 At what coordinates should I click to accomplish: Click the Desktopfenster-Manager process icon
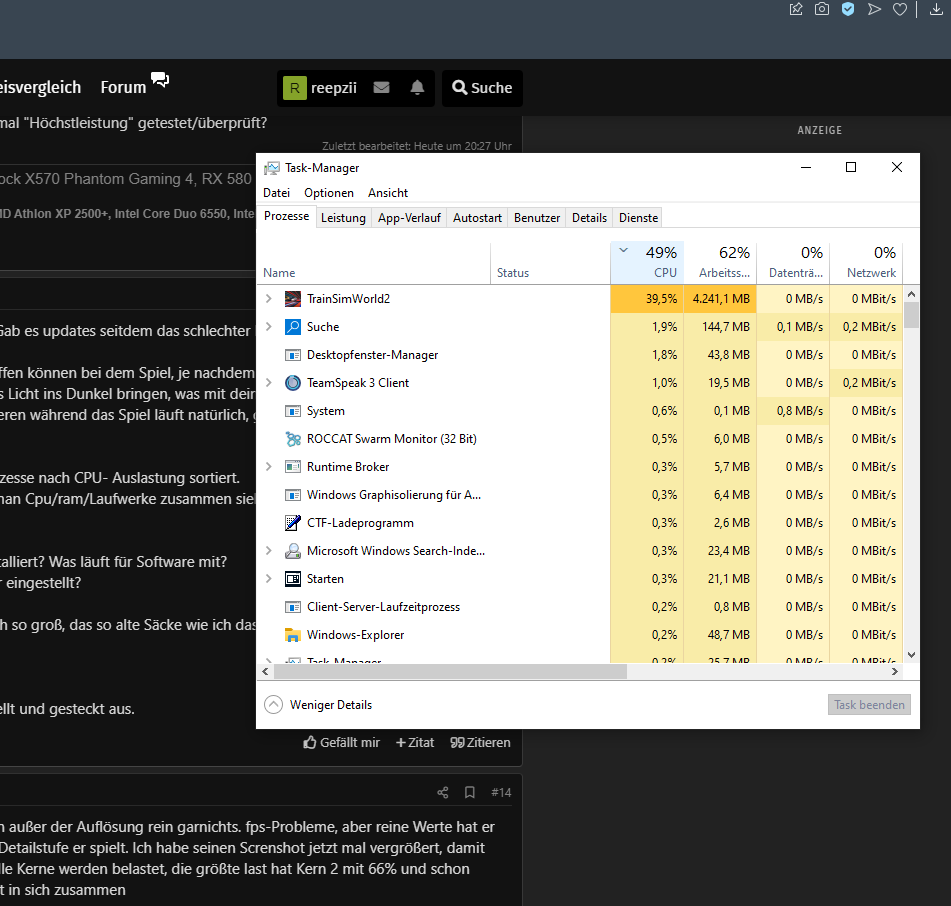(293, 355)
